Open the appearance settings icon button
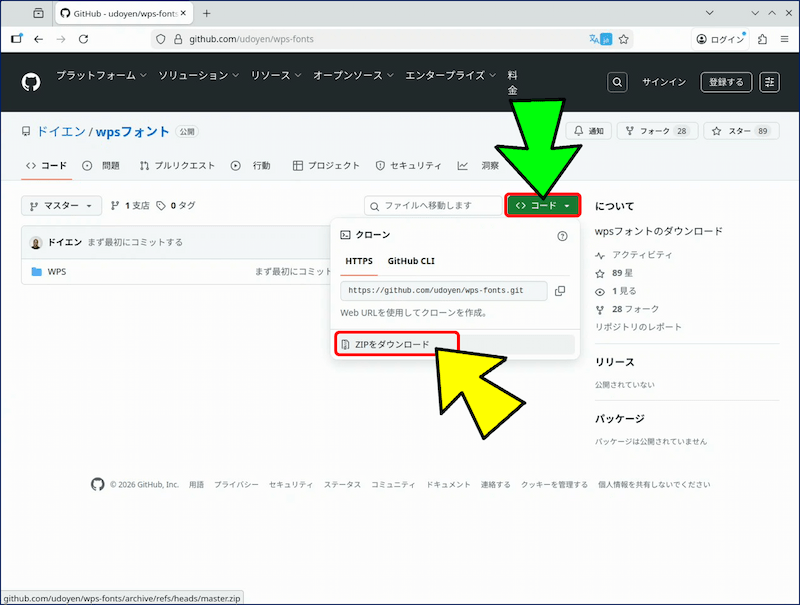Viewport: 800px width, 605px height. (769, 82)
